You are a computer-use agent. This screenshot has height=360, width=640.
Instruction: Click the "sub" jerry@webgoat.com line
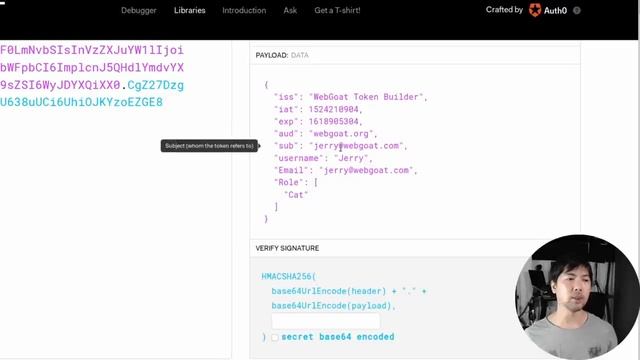[341, 146]
